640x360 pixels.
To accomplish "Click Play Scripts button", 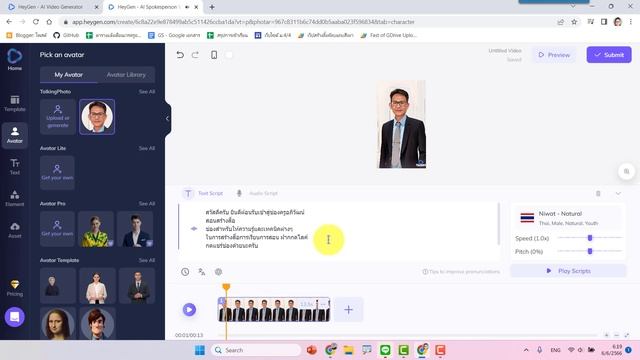I will (568, 271).
